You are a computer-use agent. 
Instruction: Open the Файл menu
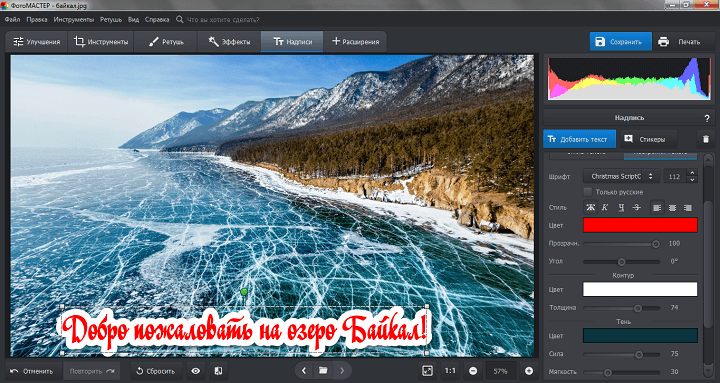tap(12, 19)
